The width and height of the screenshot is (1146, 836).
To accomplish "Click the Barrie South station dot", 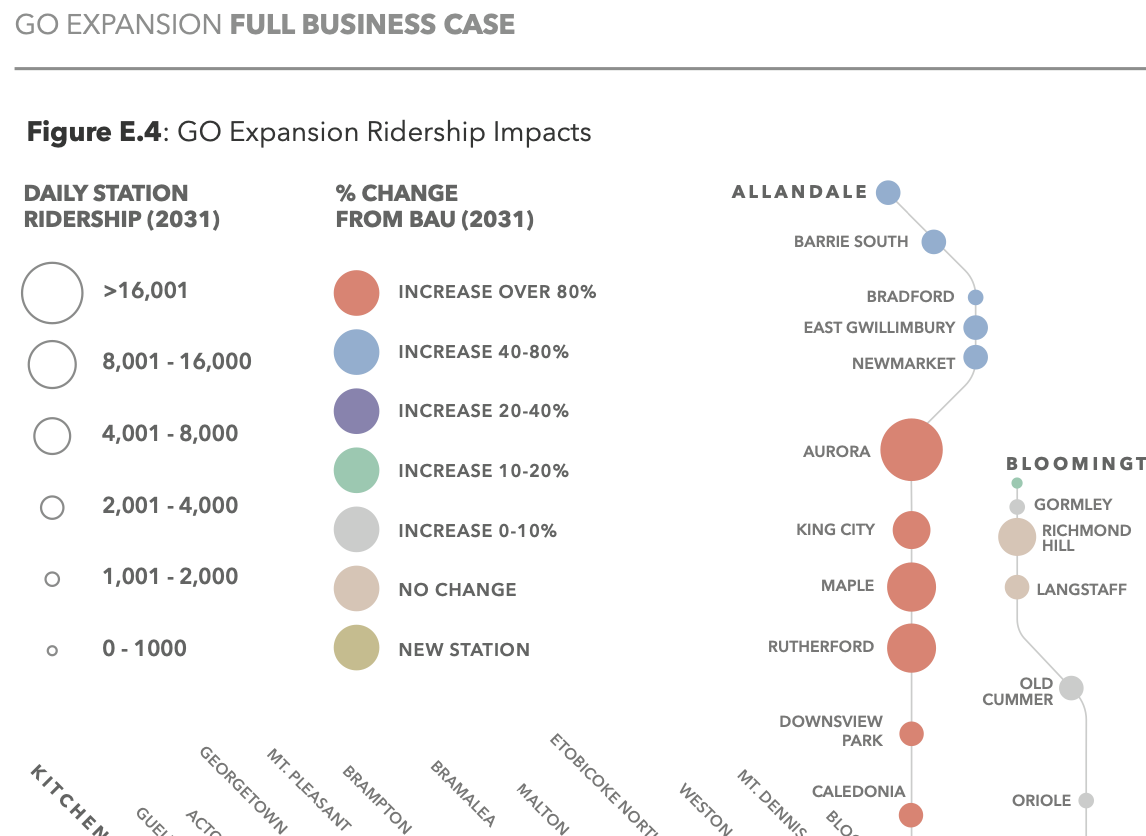I will pyautogui.click(x=933, y=241).
